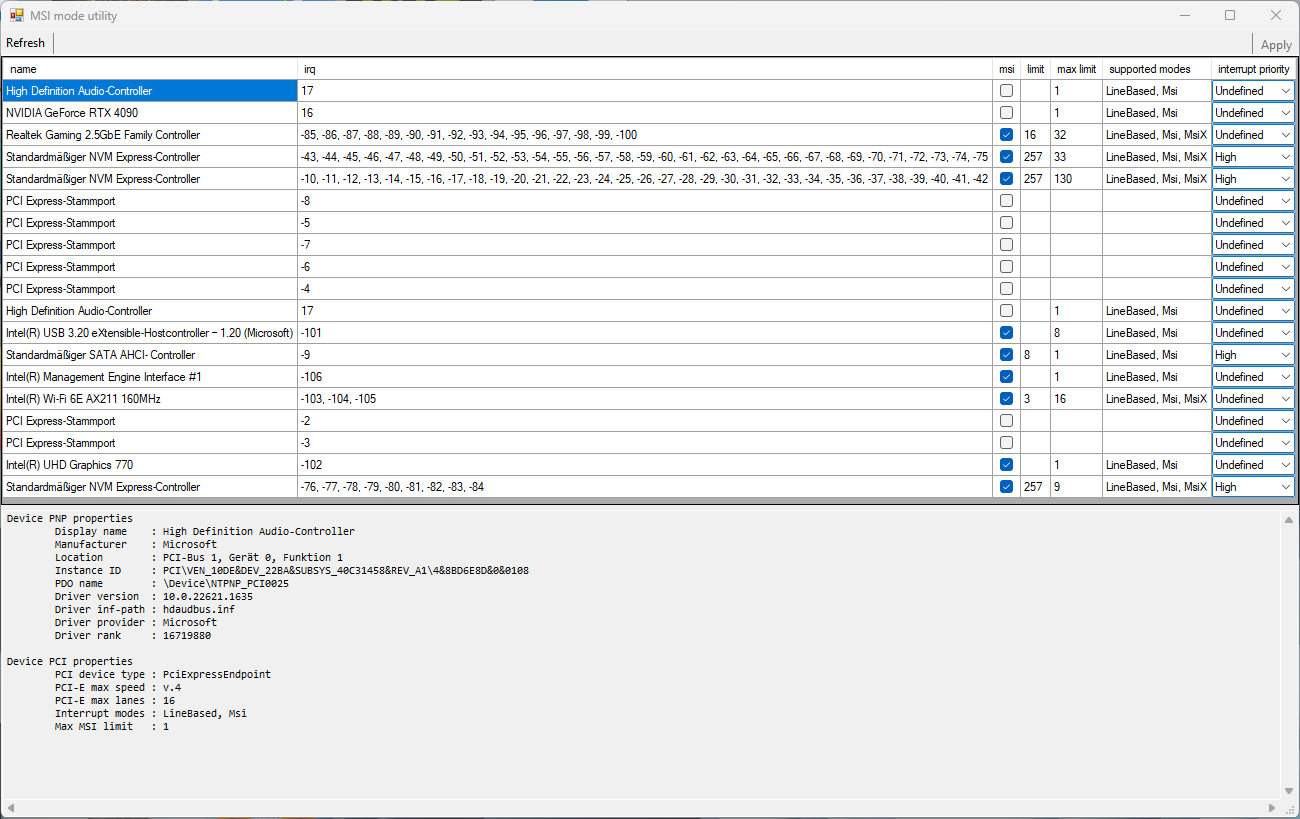The width and height of the screenshot is (1300, 819).
Task: Expand interrupt priority dropdown for Intel Wi-Fi 6E AX211
Action: [1253, 399]
